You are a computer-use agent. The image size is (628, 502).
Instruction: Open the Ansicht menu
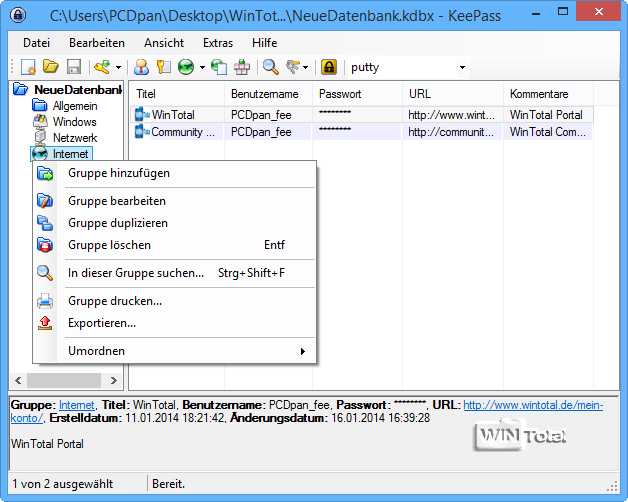[164, 43]
